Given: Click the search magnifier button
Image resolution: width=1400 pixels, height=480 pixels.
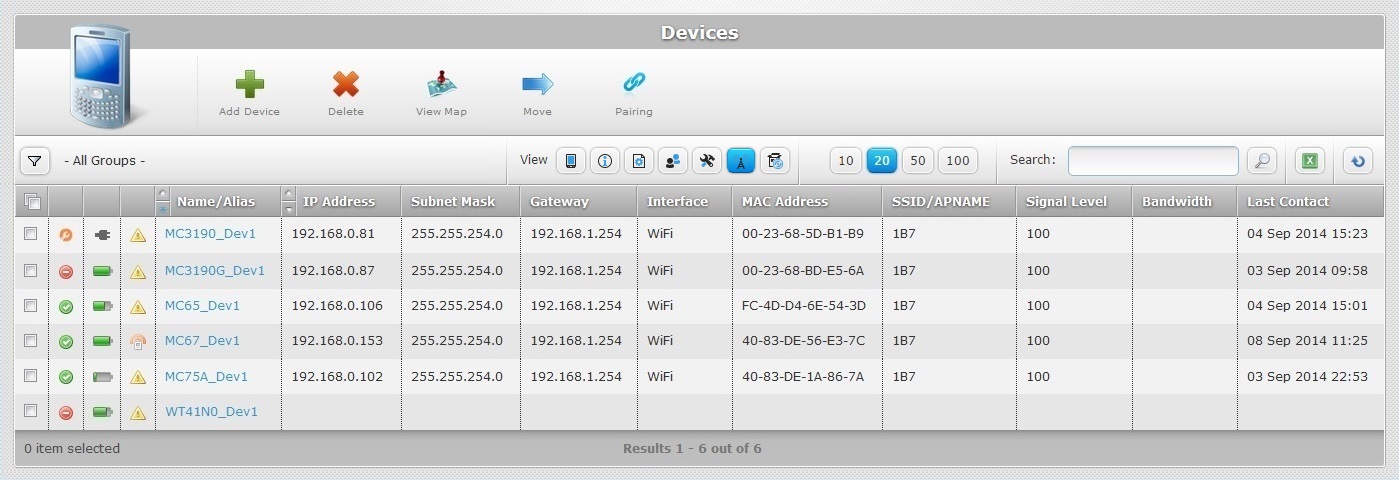Looking at the screenshot, I should pos(1263,161).
